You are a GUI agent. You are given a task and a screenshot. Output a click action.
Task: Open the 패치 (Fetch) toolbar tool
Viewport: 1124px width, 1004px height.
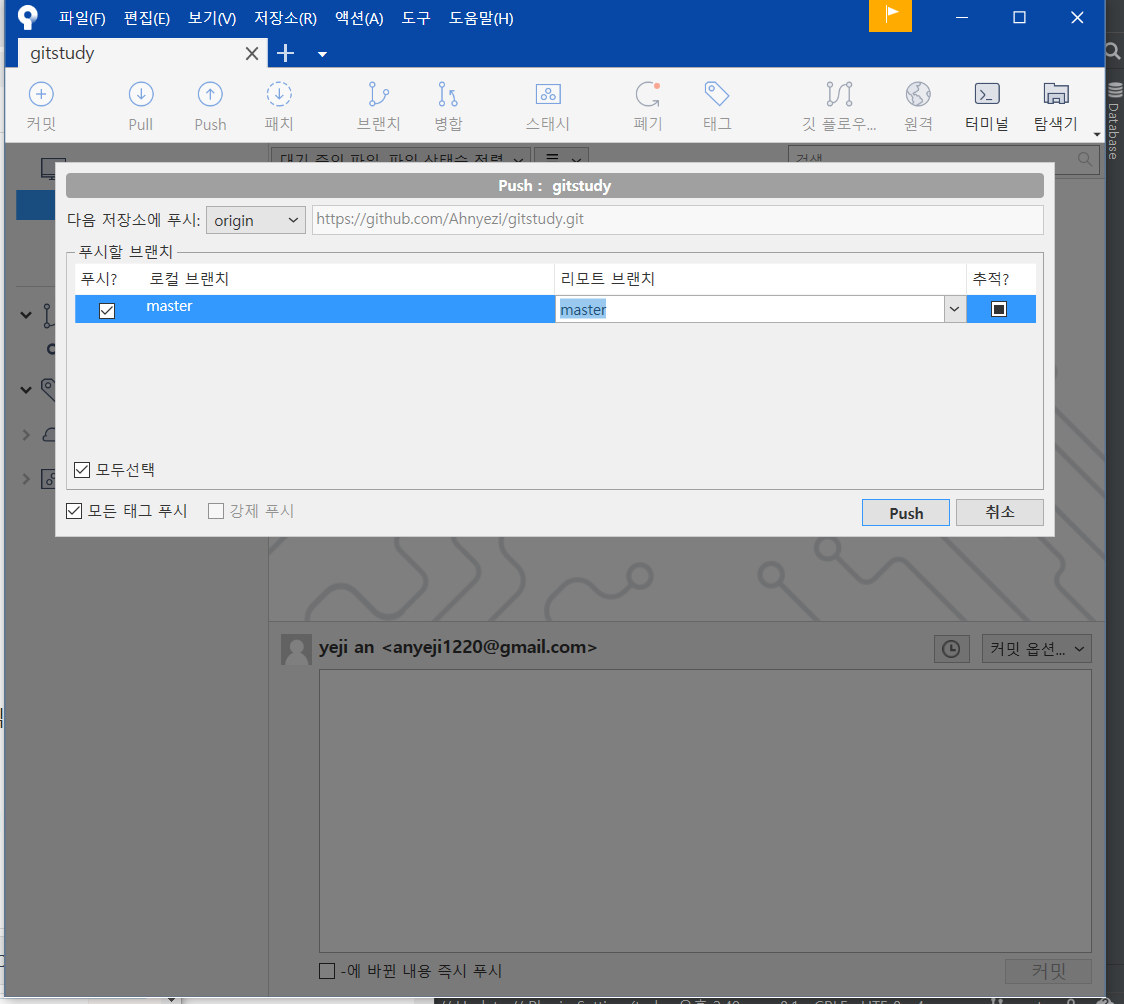tap(279, 106)
